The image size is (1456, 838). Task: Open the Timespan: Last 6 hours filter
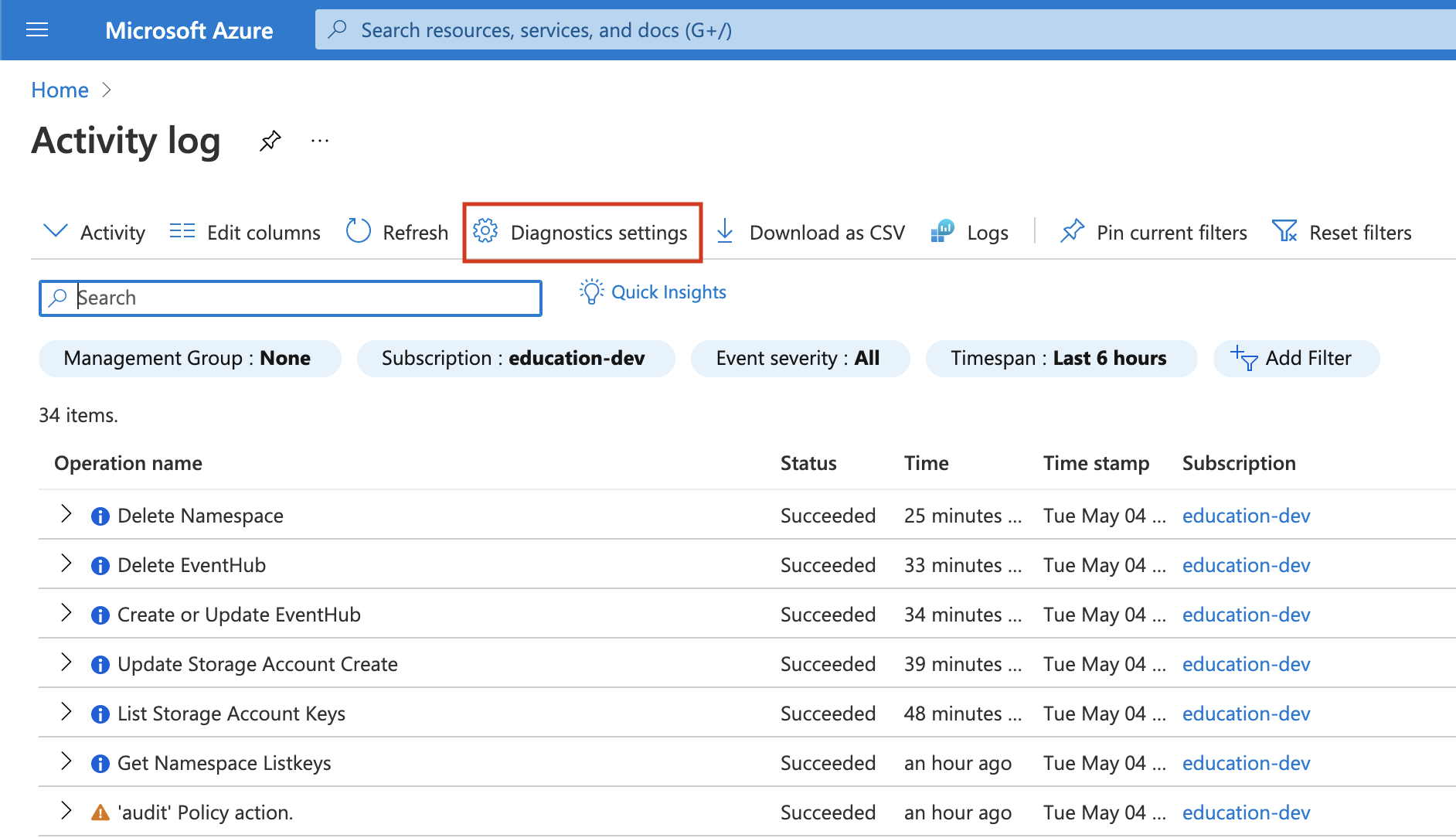(1061, 358)
